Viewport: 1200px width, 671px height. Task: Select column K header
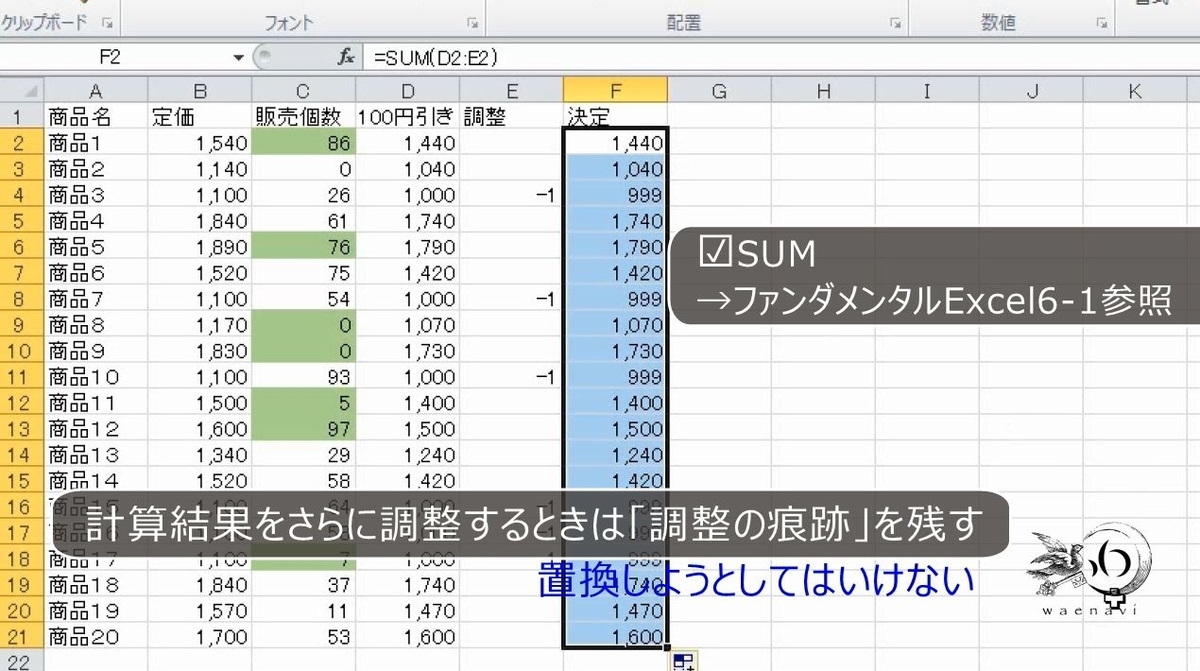coord(1135,91)
